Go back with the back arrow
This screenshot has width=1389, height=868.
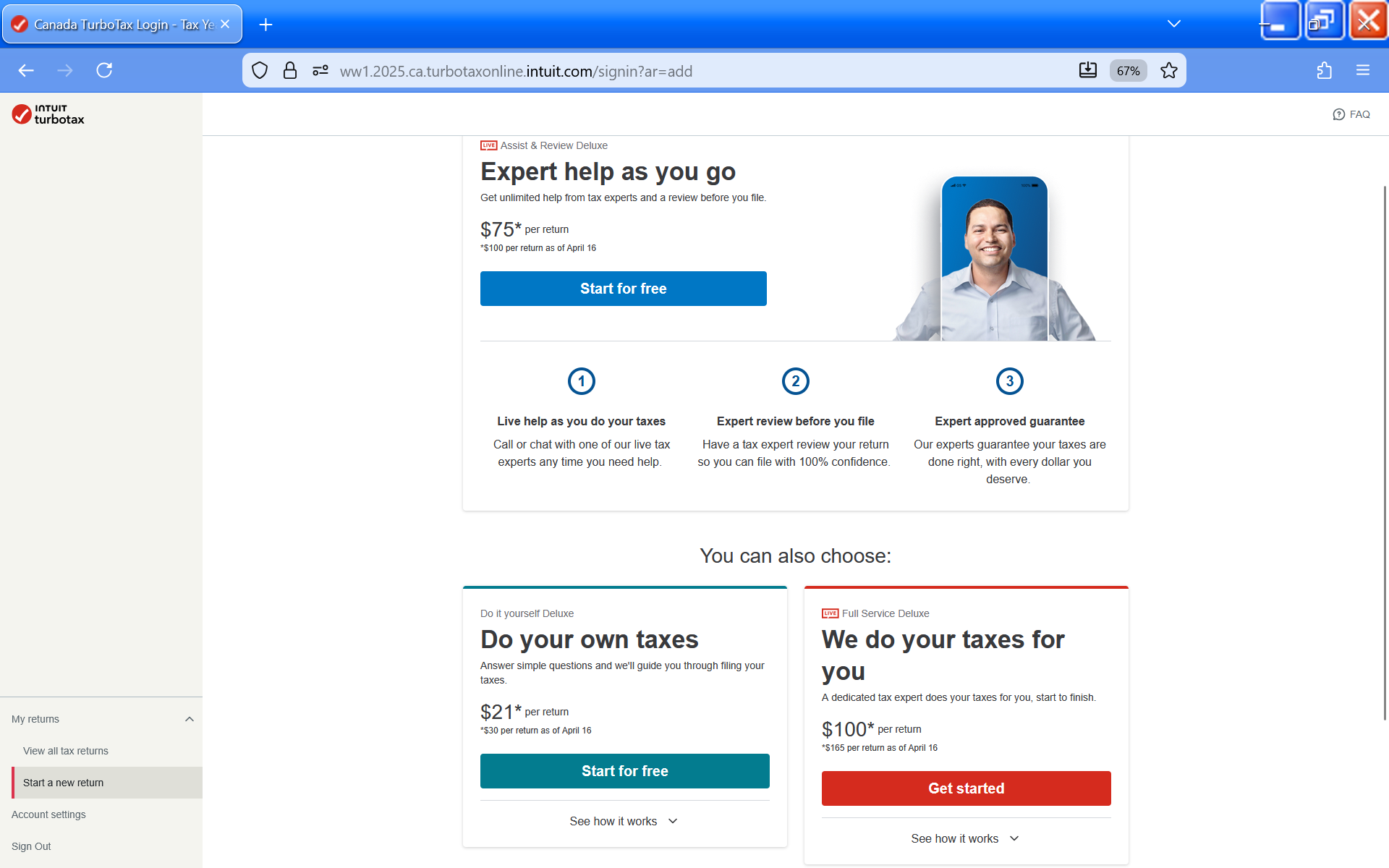(26, 70)
